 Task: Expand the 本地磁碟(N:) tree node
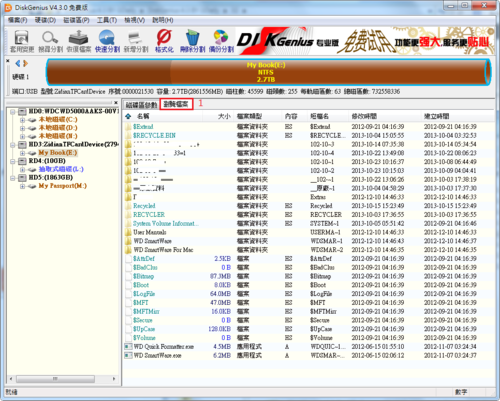click(x=22, y=136)
